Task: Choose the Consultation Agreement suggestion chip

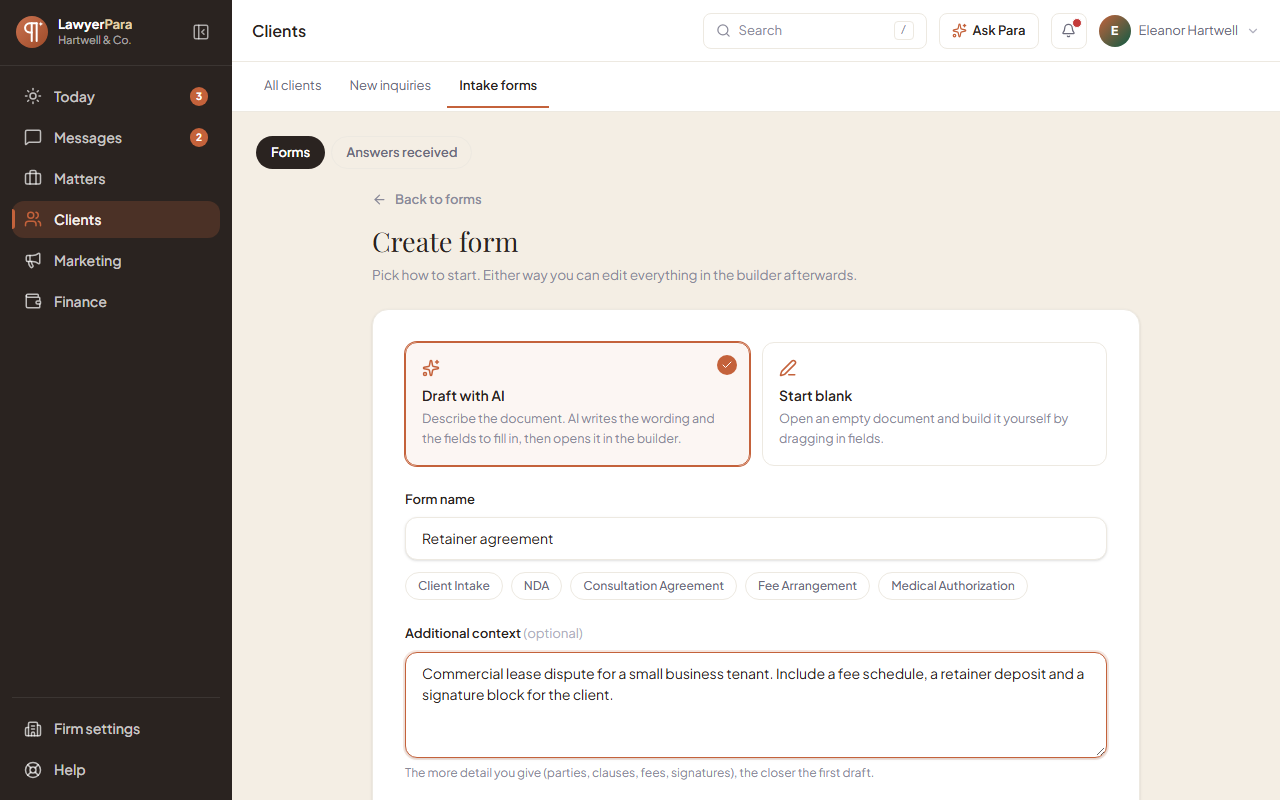Action: click(x=653, y=586)
